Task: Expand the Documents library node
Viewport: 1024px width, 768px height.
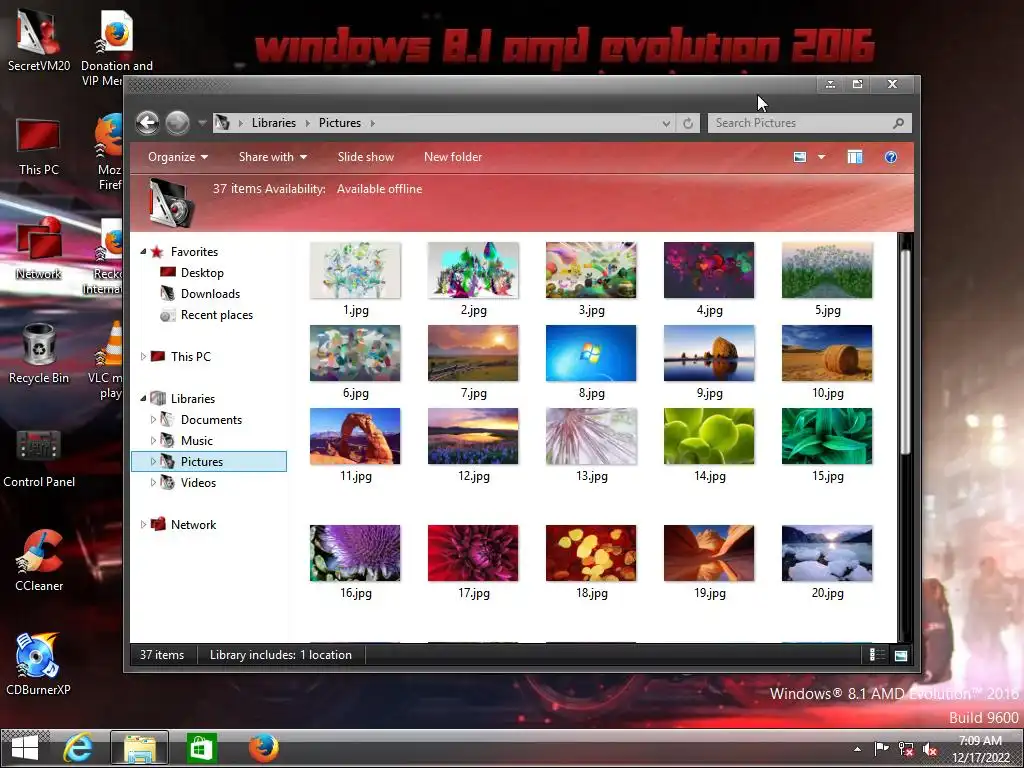Action: click(153, 419)
